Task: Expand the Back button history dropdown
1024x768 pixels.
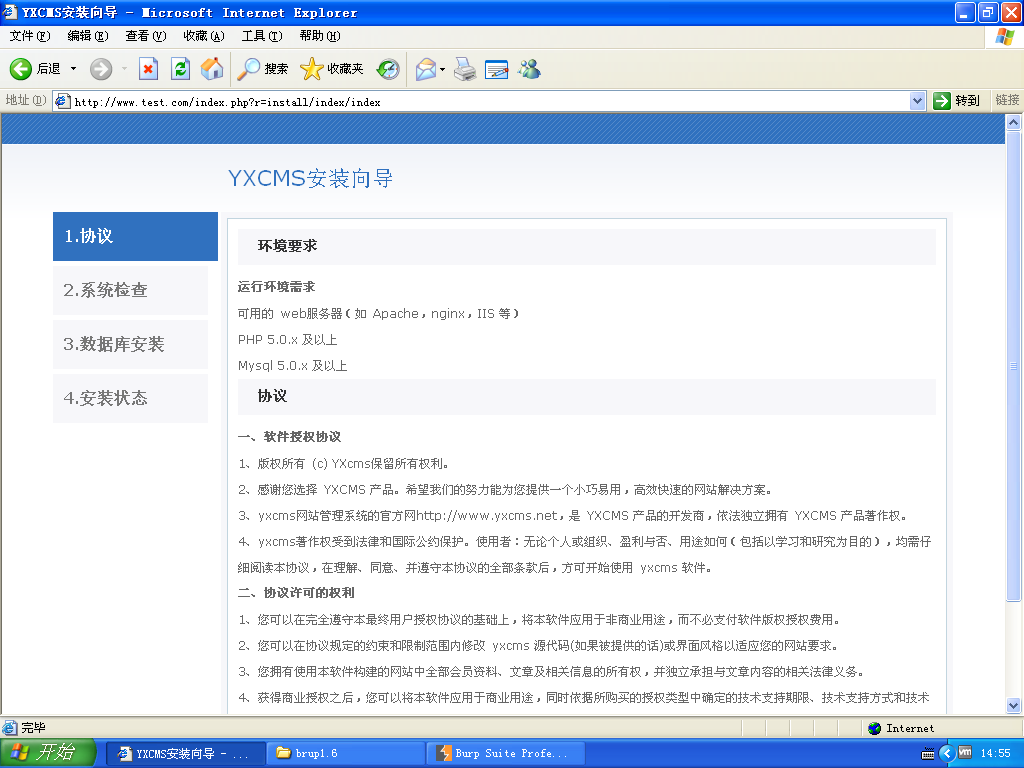Action: pos(73,69)
